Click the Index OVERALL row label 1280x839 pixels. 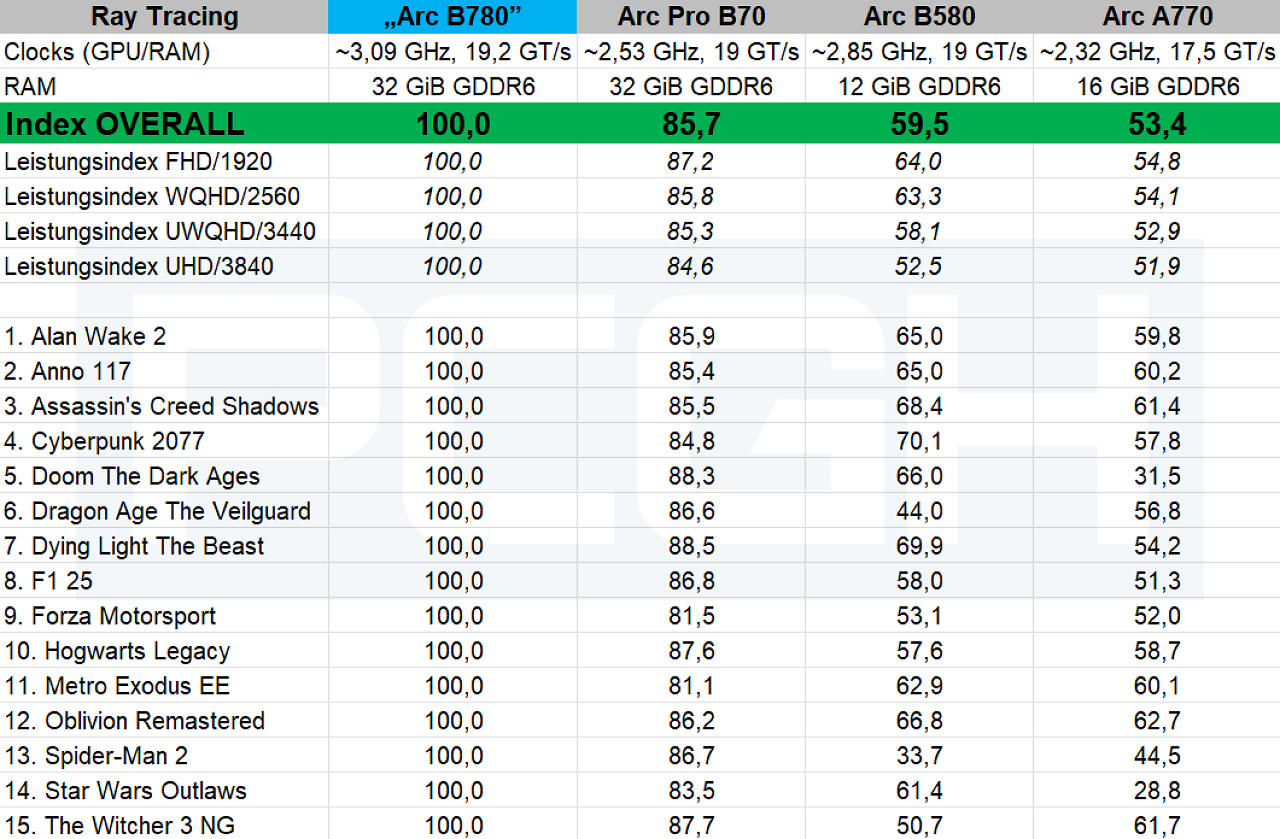pos(125,124)
